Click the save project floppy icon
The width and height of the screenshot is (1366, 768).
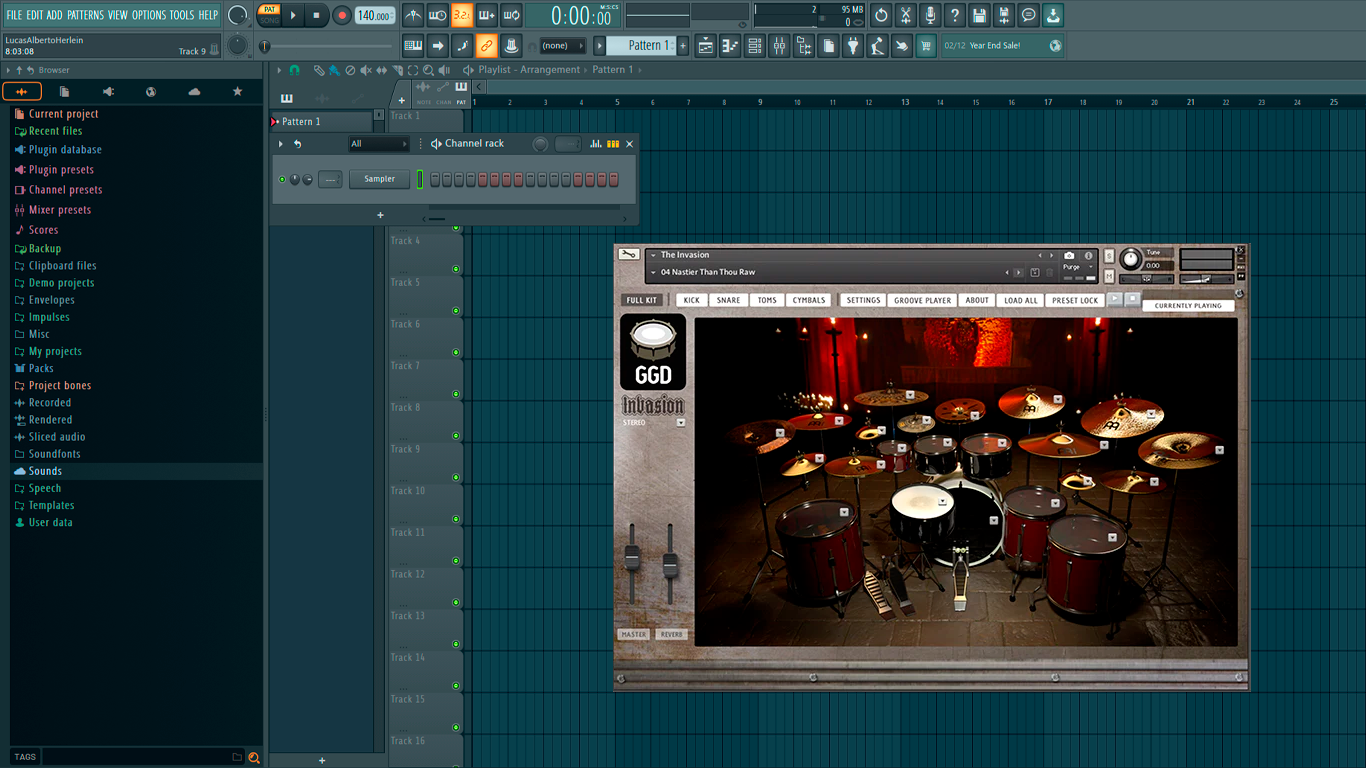(x=979, y=15)
